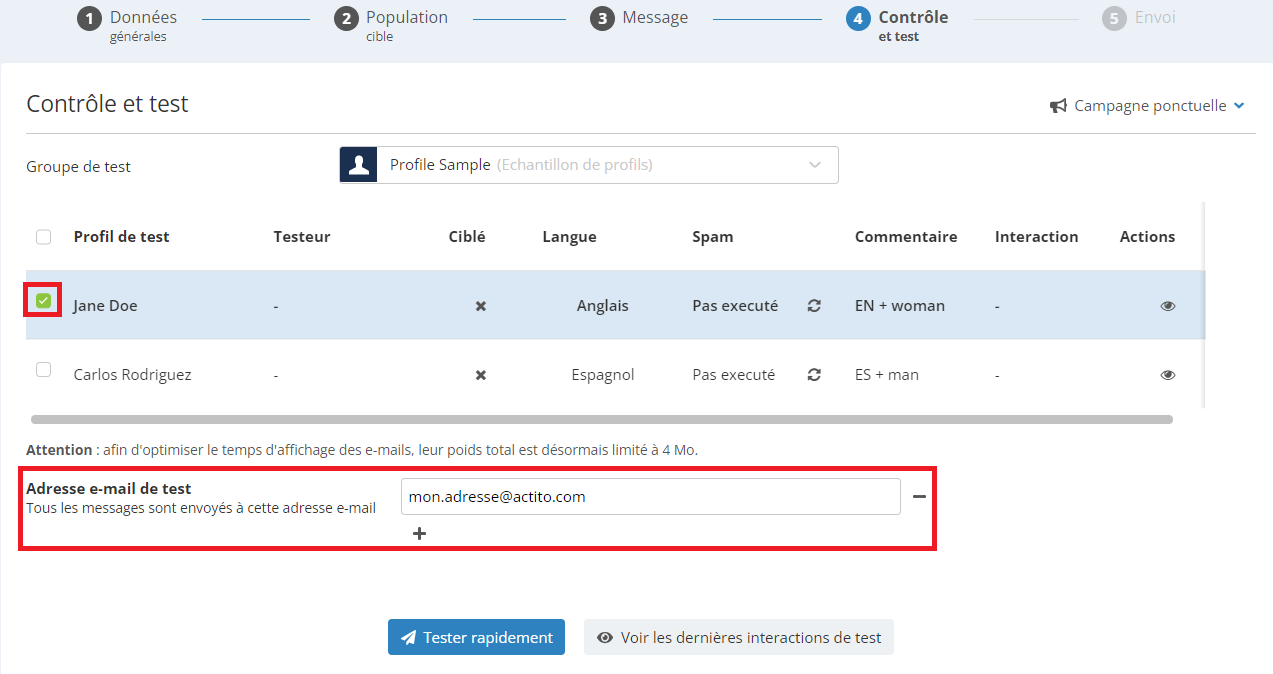1273x674 pixels.
Task: Open the Profile Sample test group dropdown
Action: (589, 165)
